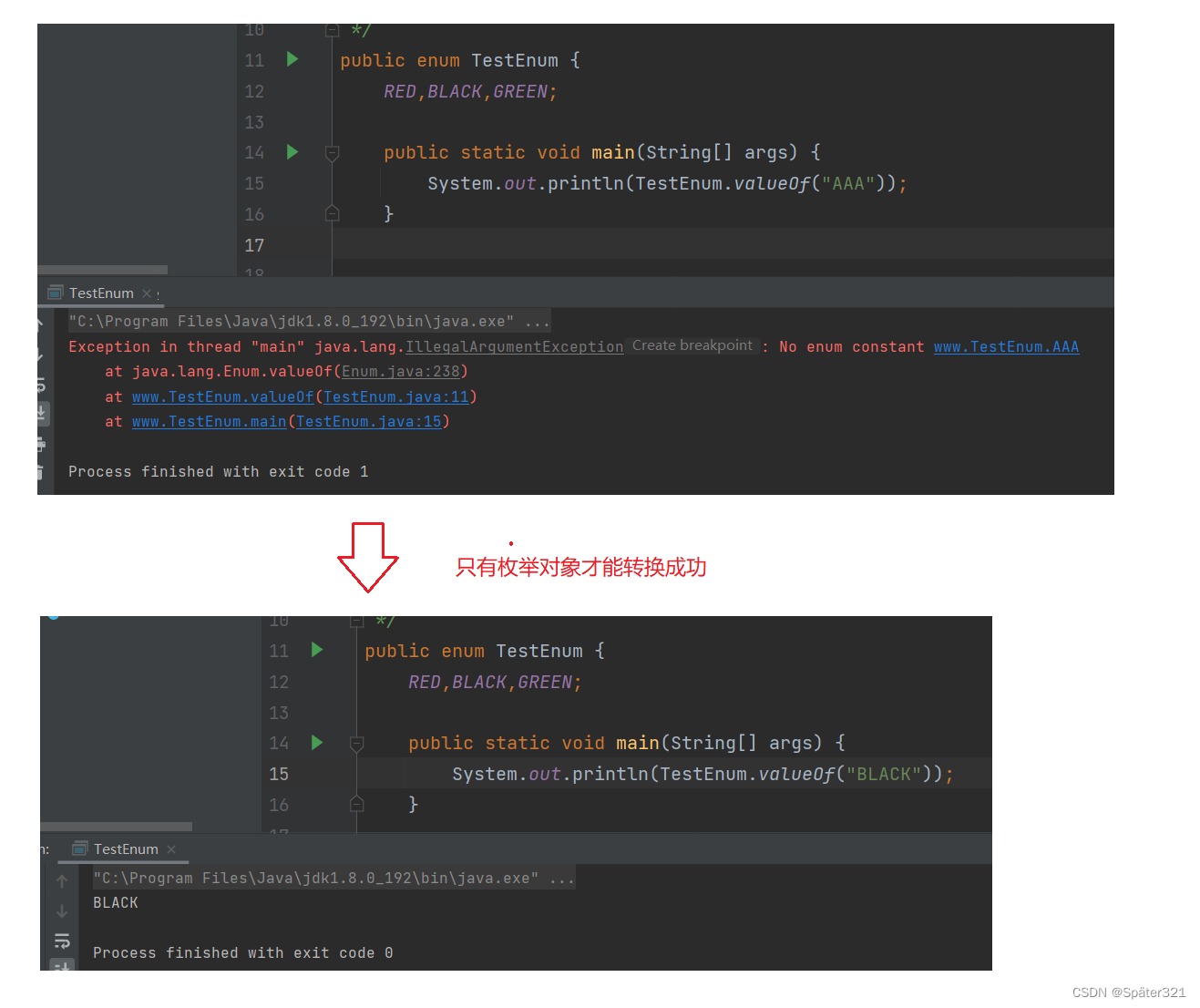
Task: Click "Process finished with exit code 1" text
Action: pos(219,471)
